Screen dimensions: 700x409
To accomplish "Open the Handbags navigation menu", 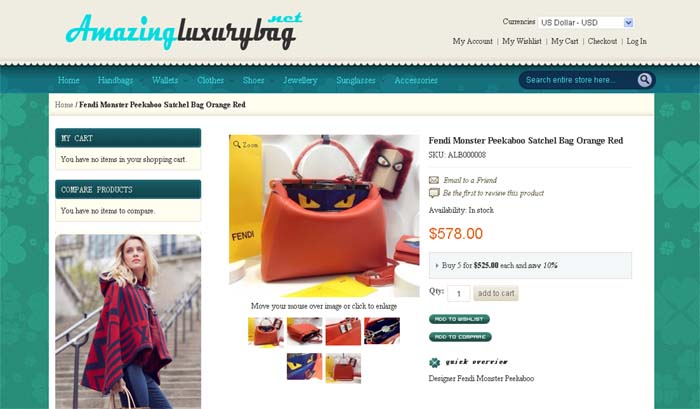I will [115, 80].
